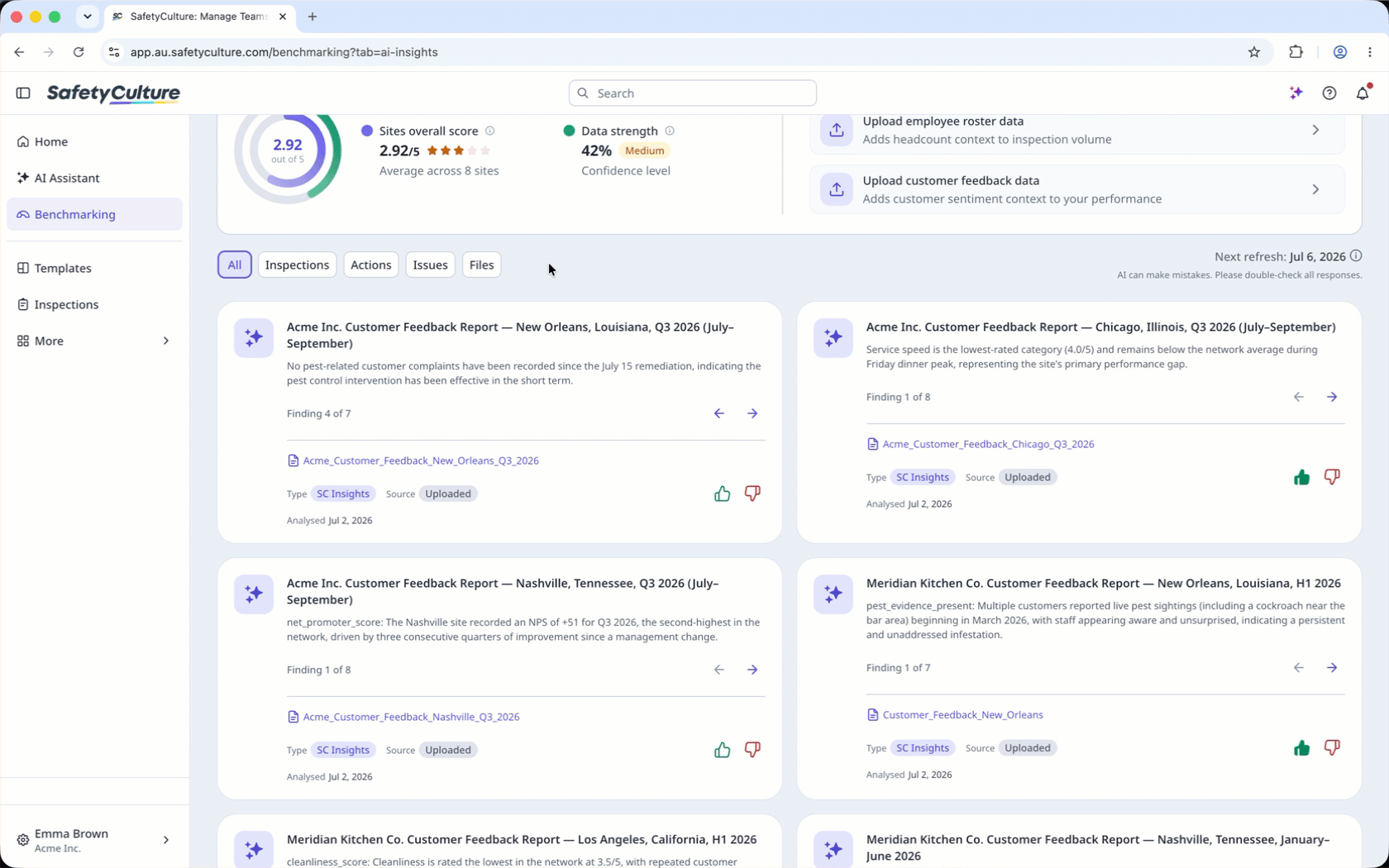Screen dimensions: 1389x868
Task: Open Templates in the sidebar
Action: coord(94,268)
